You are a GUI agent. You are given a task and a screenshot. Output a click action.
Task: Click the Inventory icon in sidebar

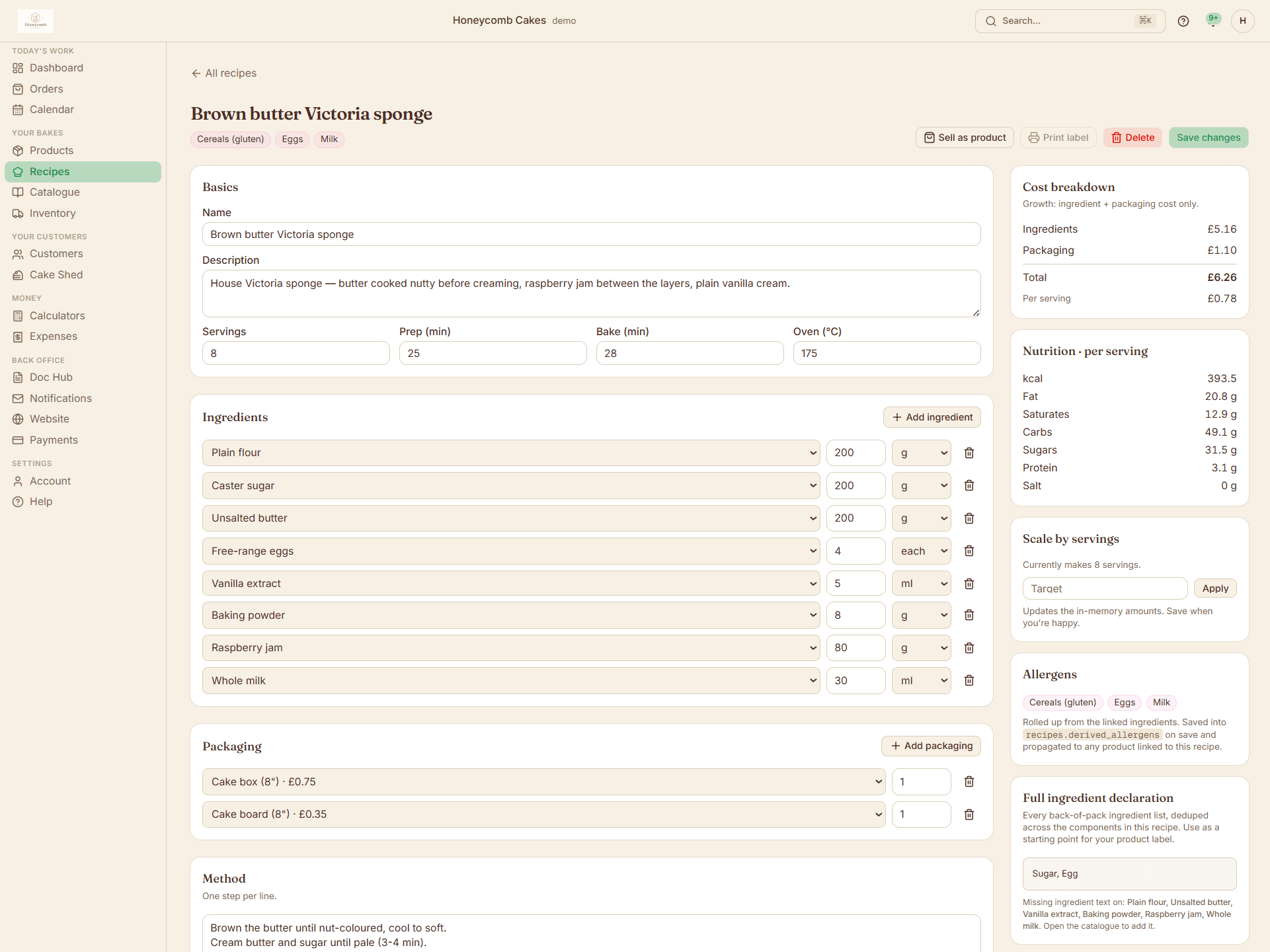click(x=18, y=214)
